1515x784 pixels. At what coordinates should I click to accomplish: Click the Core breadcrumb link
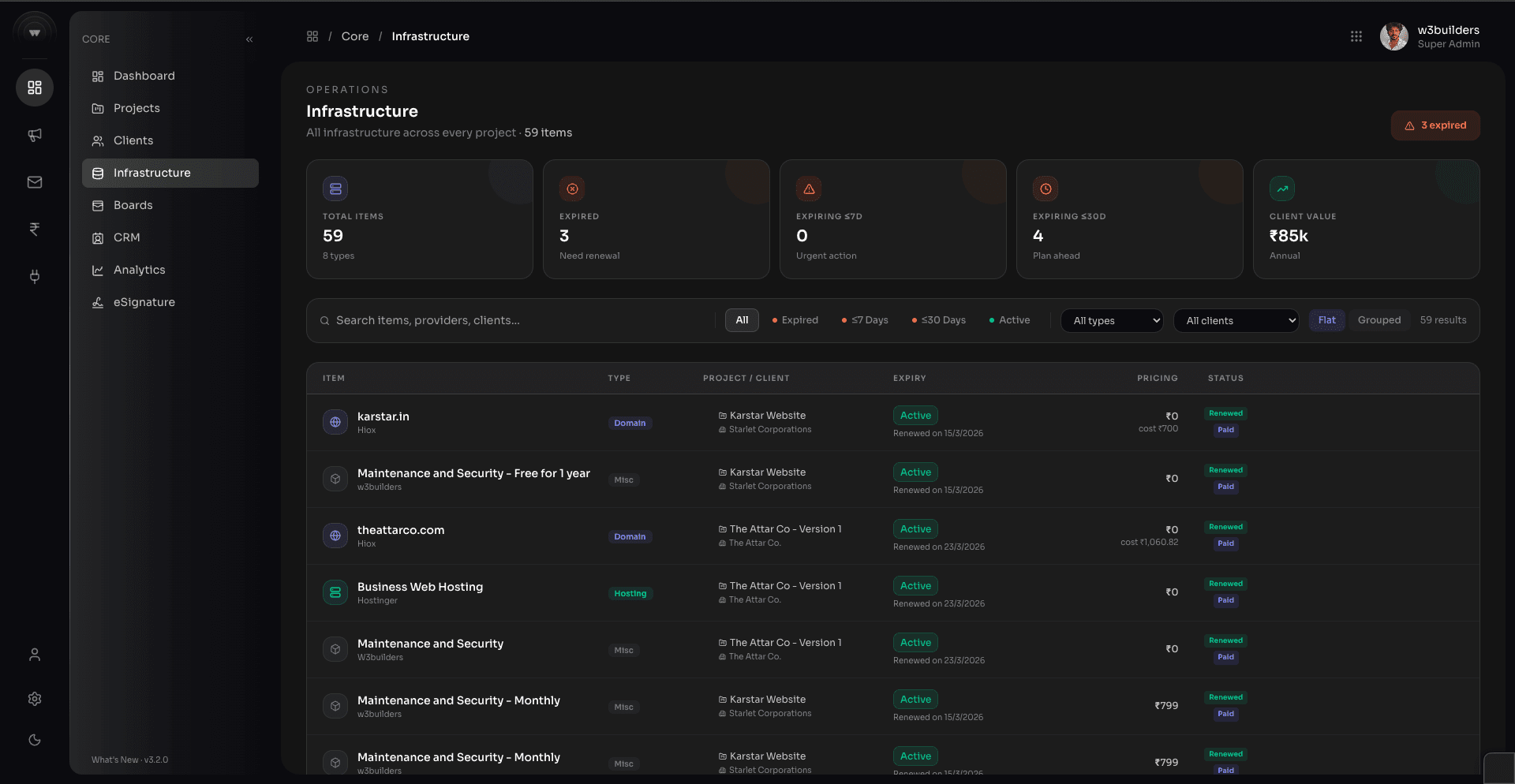pos(355,36)
